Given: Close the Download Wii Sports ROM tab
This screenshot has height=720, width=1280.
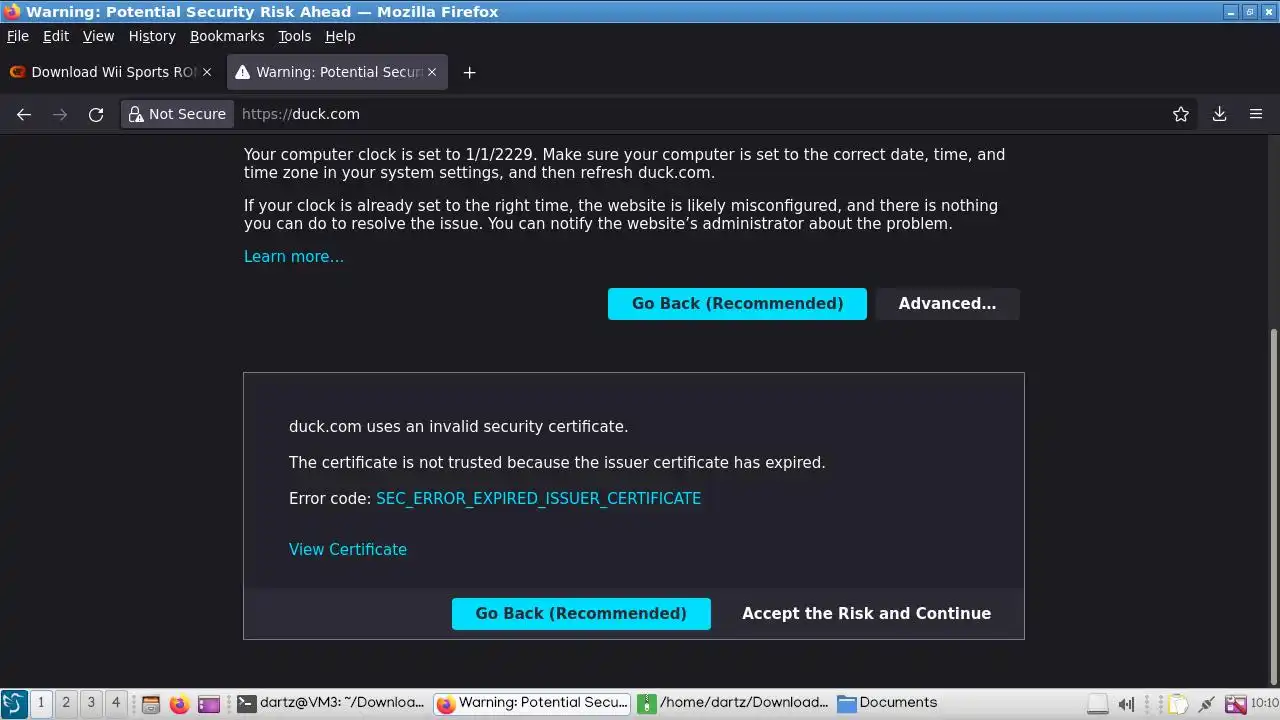Looking at the screenshot, I should 207,72.
